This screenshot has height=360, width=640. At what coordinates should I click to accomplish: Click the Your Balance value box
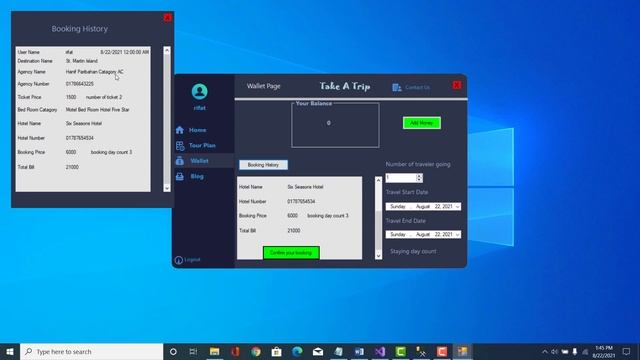coord(335,125)
